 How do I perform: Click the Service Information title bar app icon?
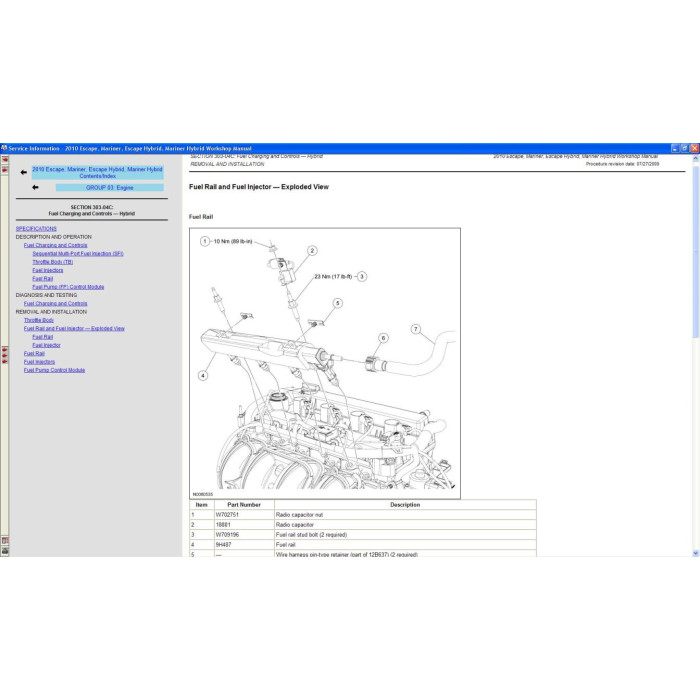point(4,148)
